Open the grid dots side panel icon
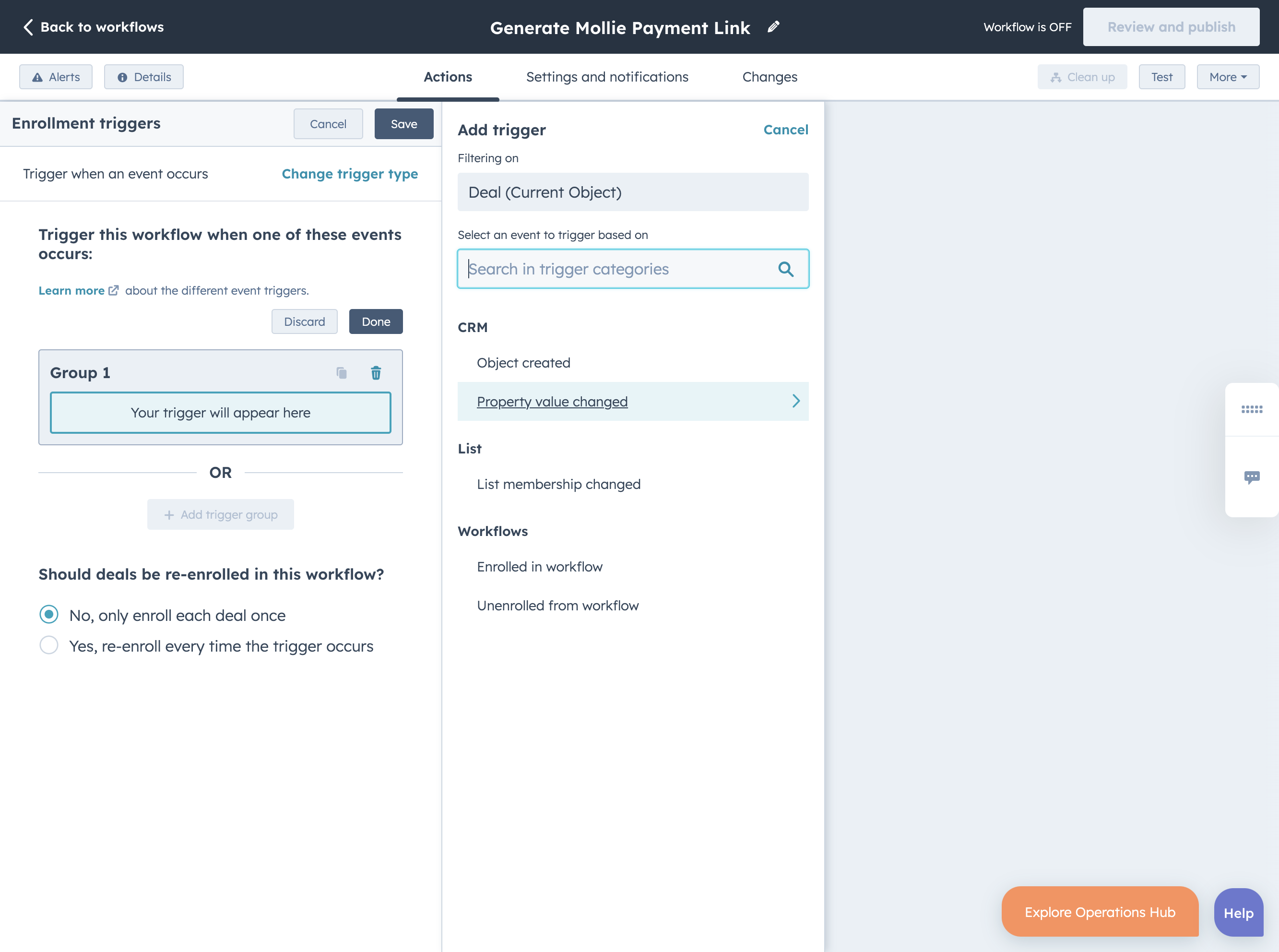The image size is (1279, 952). pyautogui.click(x=1251, y=409)
